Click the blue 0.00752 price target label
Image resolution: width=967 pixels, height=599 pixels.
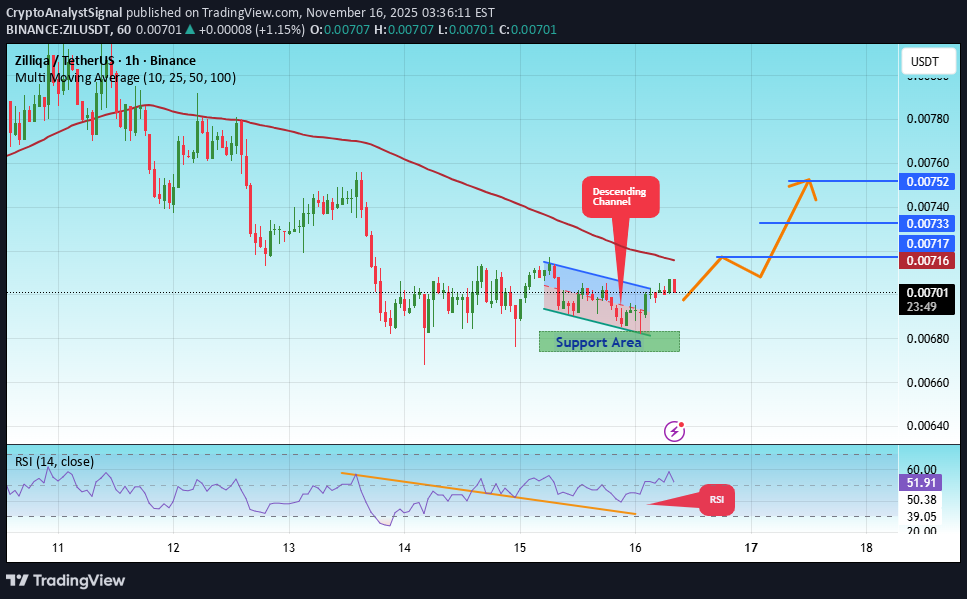925,181
